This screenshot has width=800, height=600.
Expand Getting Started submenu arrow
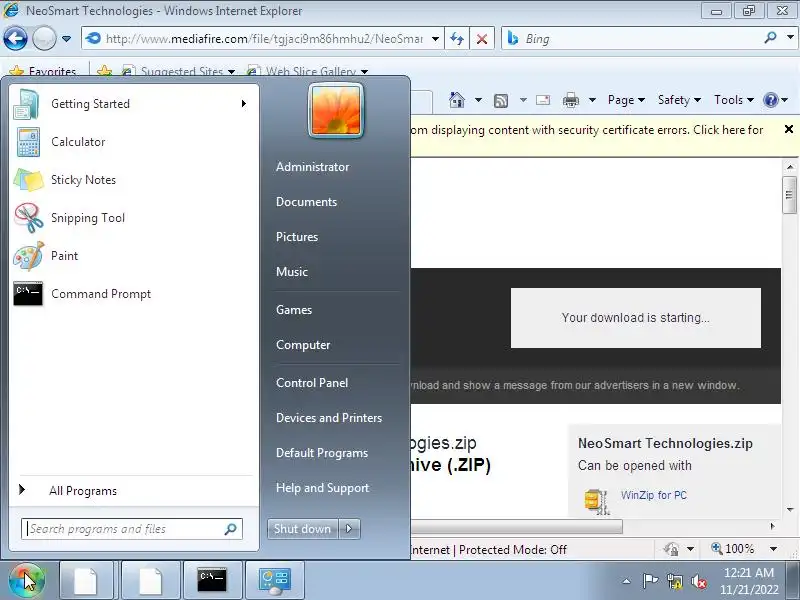click(x=244, y=104)
